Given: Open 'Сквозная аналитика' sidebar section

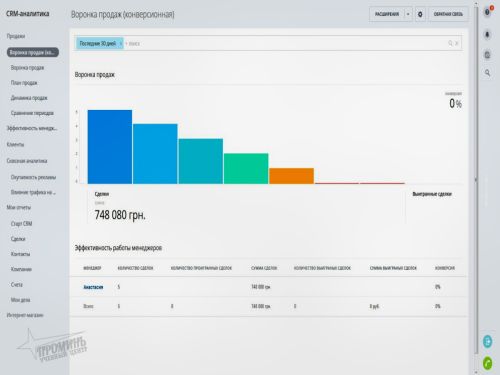Looking at the screenshot, I should click(x=27, y=161).
